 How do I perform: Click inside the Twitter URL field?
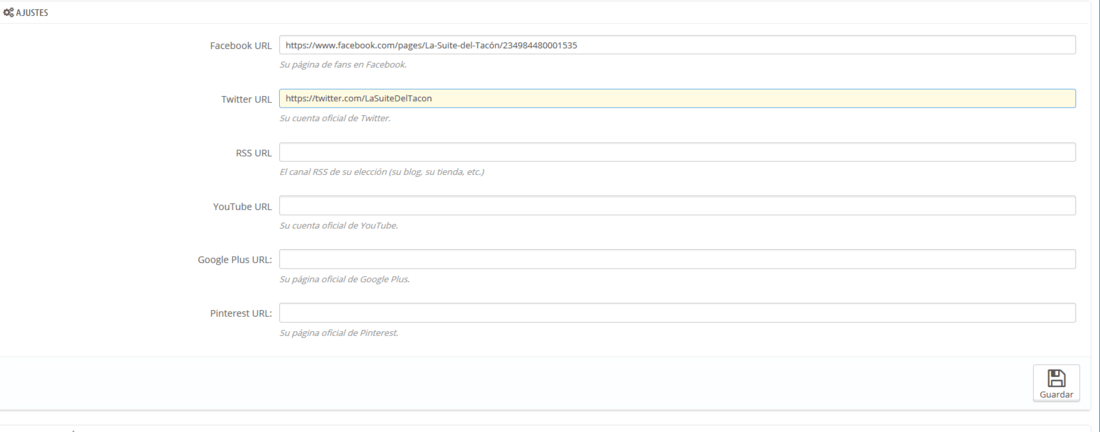[677, 98]
